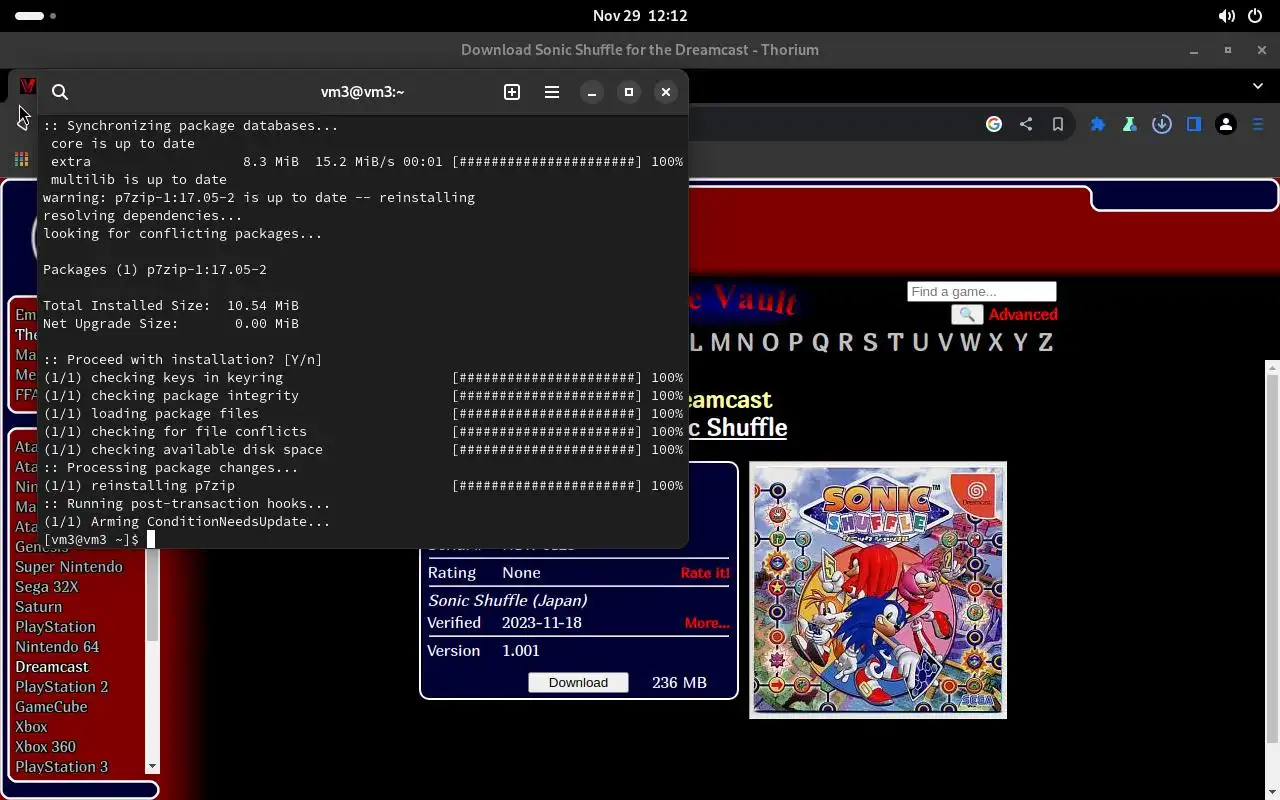Browse games starting with letter U
The width and height of the screenshot is (1280, 800).
coord(919,343)
